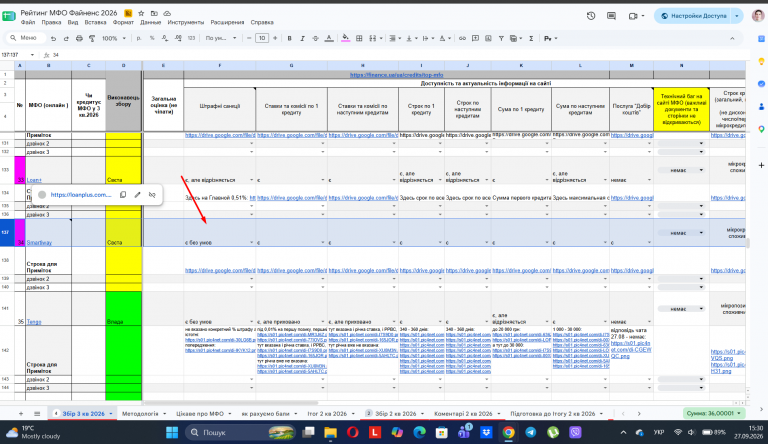
Task: Increase font size with plus
Action: [x=275, y=38]
